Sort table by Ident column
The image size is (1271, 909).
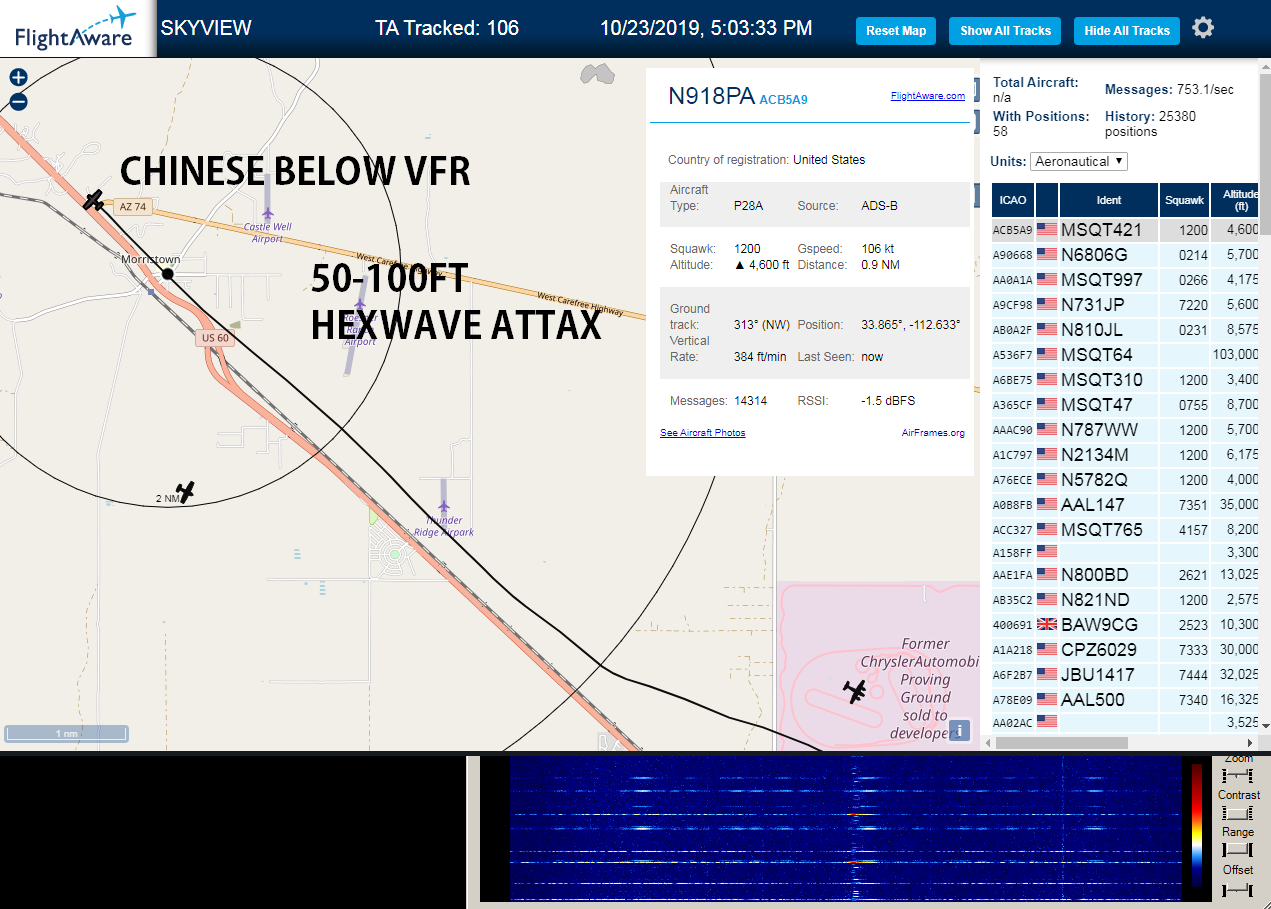click(x=1109, y=200)
